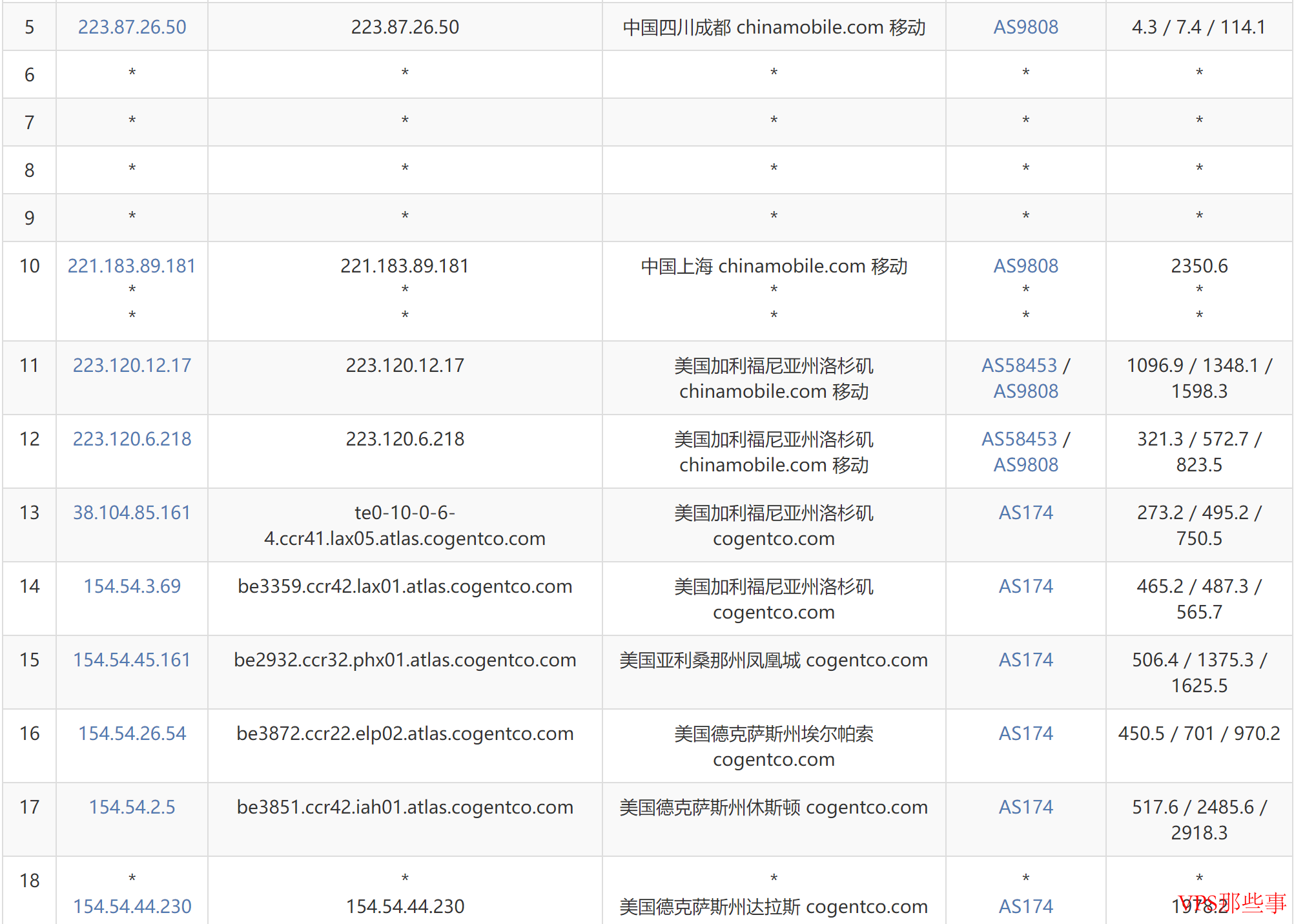Open IP link 223.120.12.17
The height and width of the screenshot is (924, 1294).
[x=132, y=365]
